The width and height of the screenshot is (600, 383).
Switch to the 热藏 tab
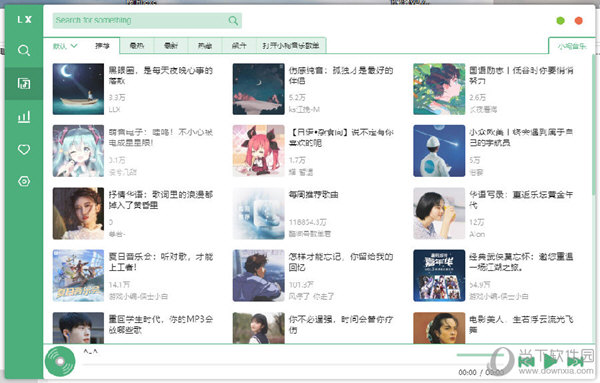(205, 46)
